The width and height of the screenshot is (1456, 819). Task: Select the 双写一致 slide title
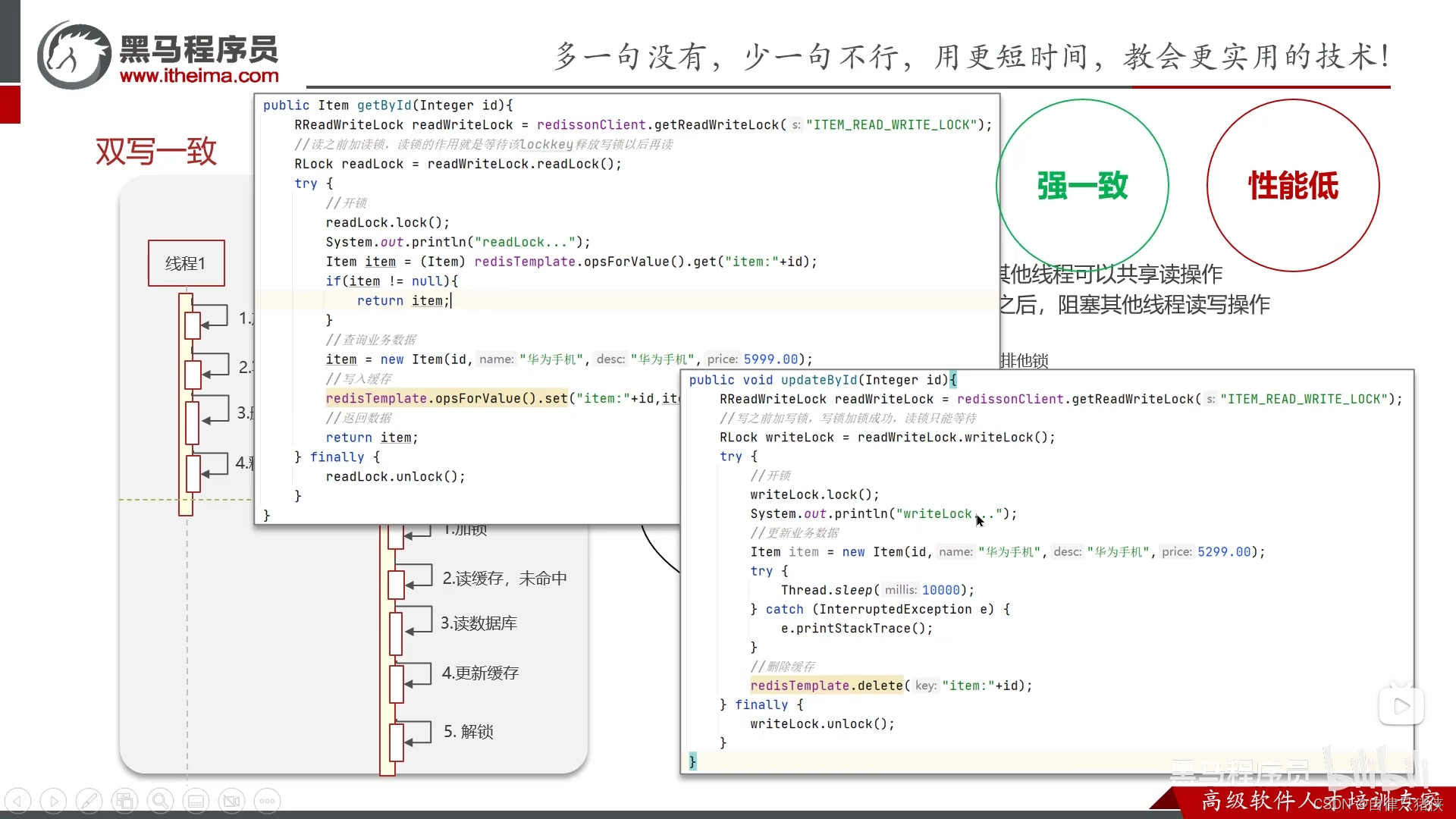tap(156, 151)
